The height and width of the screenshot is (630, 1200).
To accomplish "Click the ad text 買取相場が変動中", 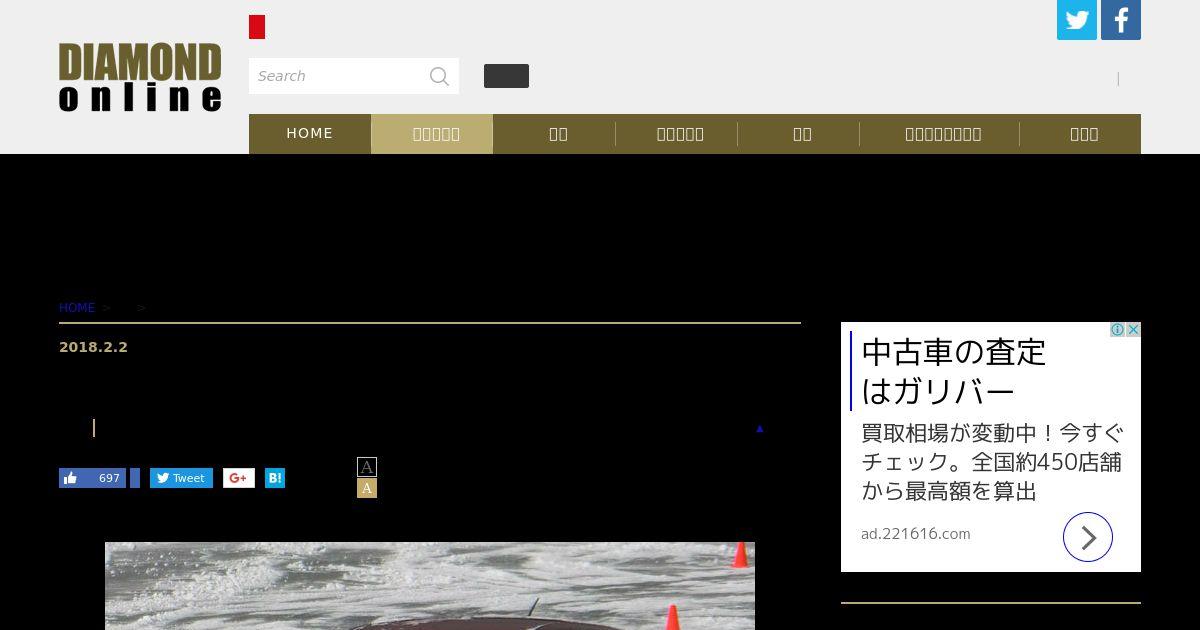I will pyautogui.click(x=992, y=462).
